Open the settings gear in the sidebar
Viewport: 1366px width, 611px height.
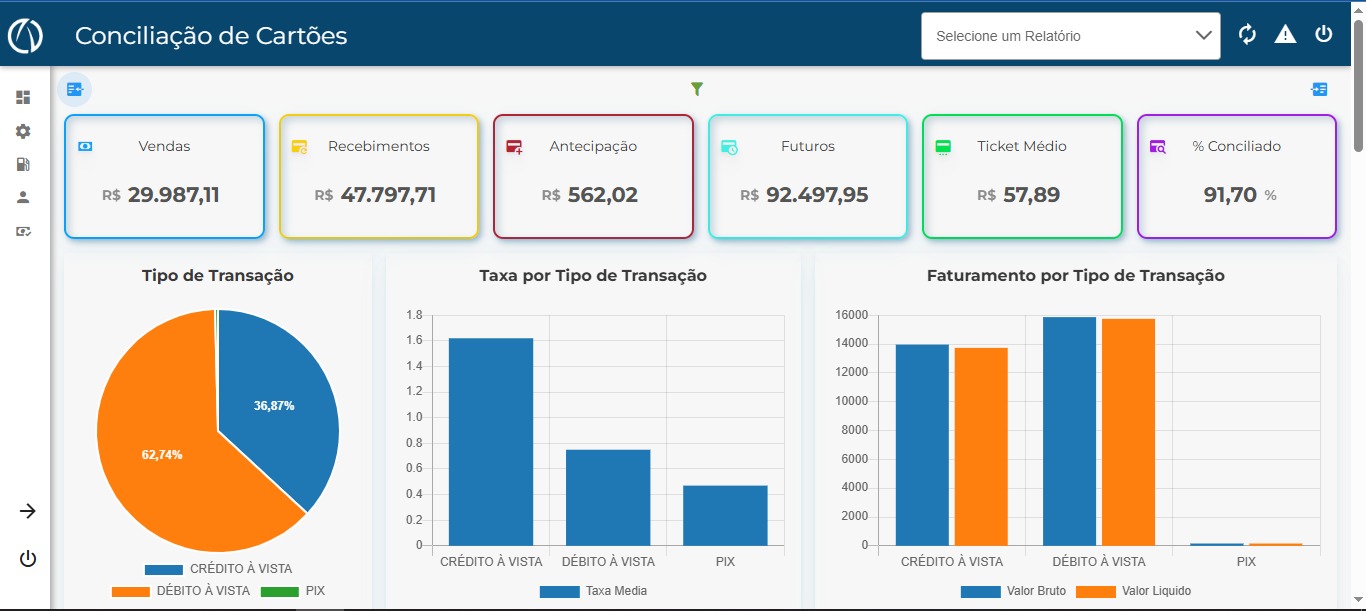[x=23, y=131]
